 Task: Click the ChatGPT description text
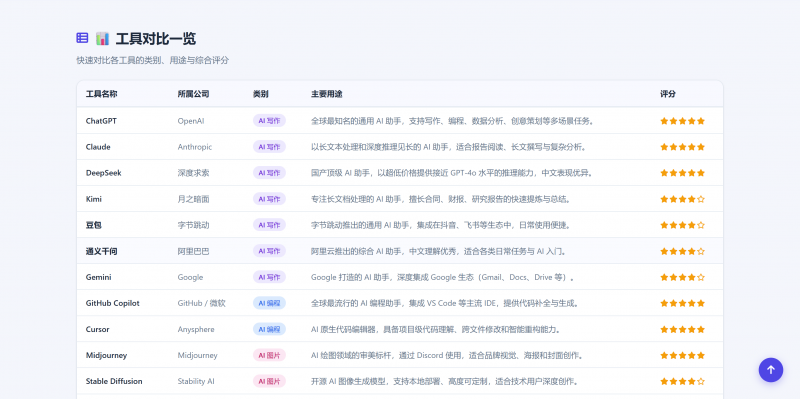click(454, 121)
